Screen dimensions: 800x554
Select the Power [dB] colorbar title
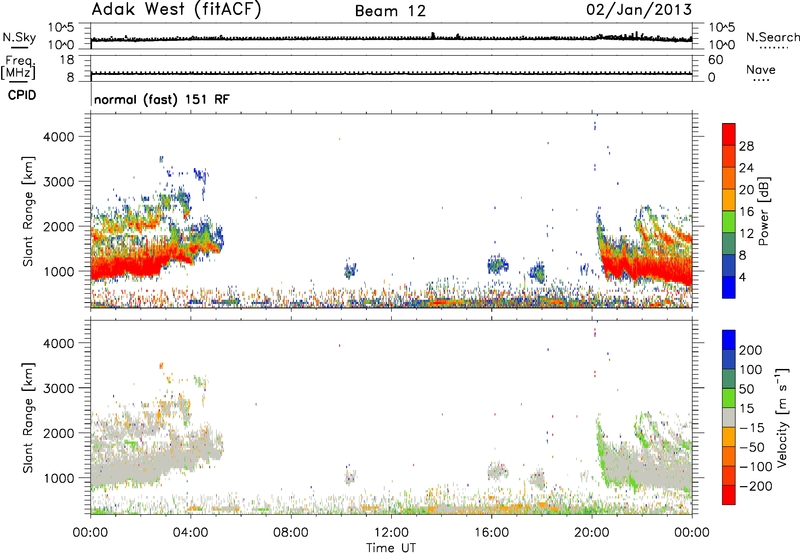coord(764,211)
